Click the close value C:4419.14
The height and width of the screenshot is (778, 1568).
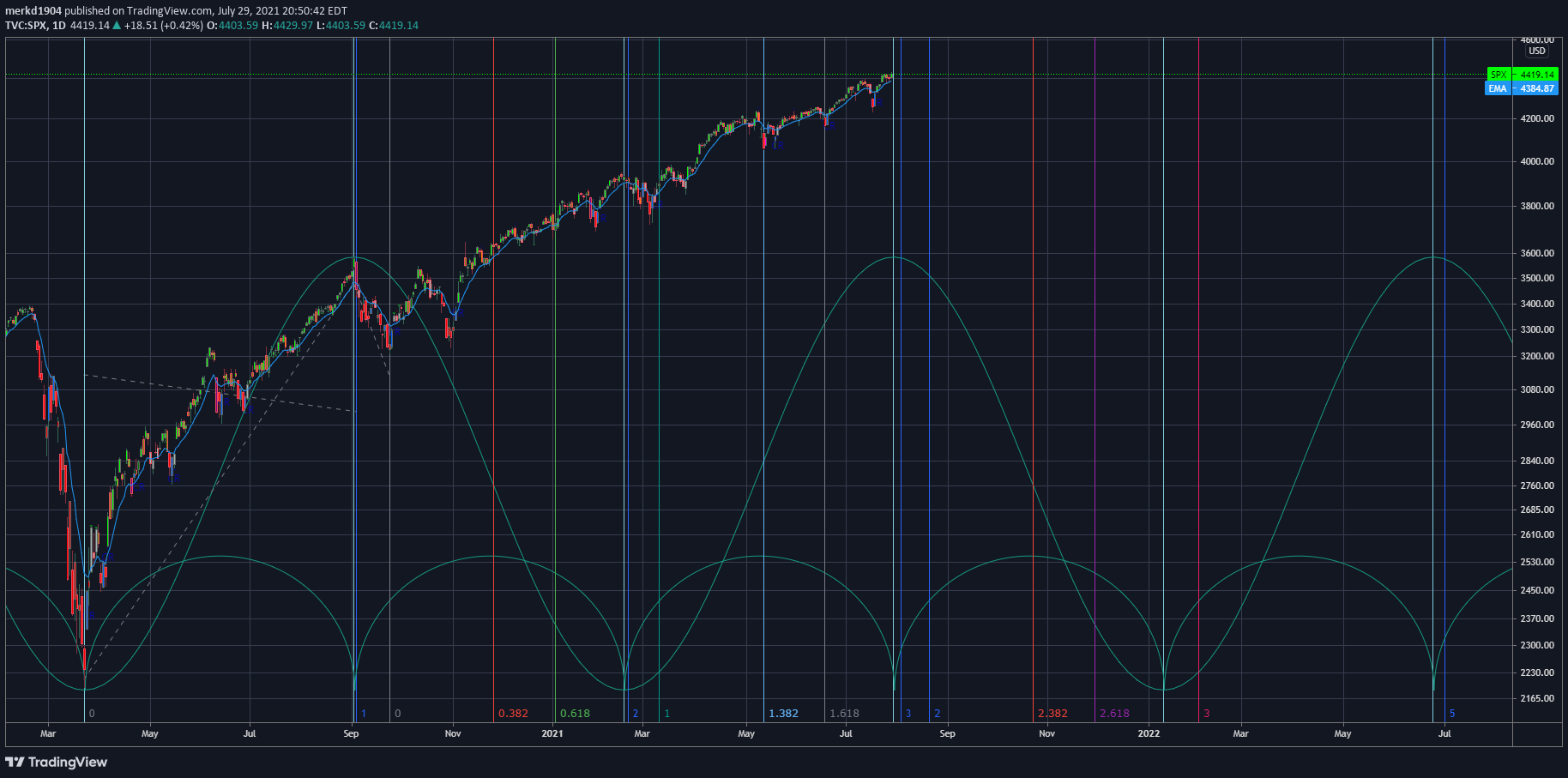coord(394,26)
